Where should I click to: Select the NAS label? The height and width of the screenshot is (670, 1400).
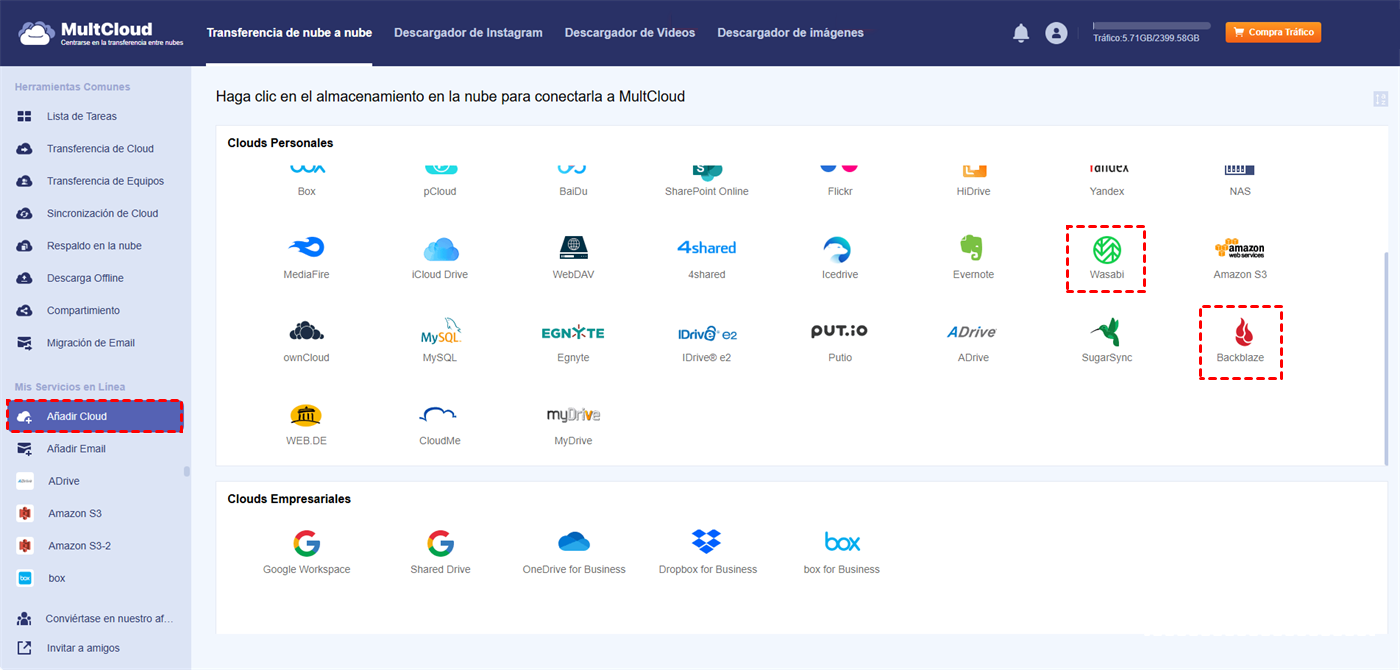tap(1240, 191)
